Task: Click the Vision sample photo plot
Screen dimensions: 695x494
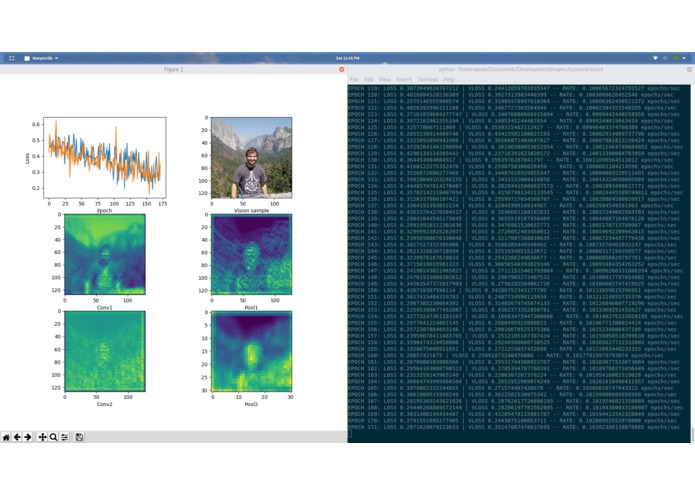Action: point(251,157)
